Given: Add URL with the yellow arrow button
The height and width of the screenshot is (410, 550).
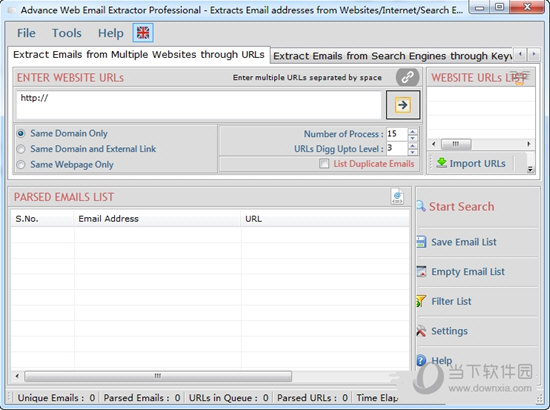Looking at the screenshot, I should click(x=403, y=105).
